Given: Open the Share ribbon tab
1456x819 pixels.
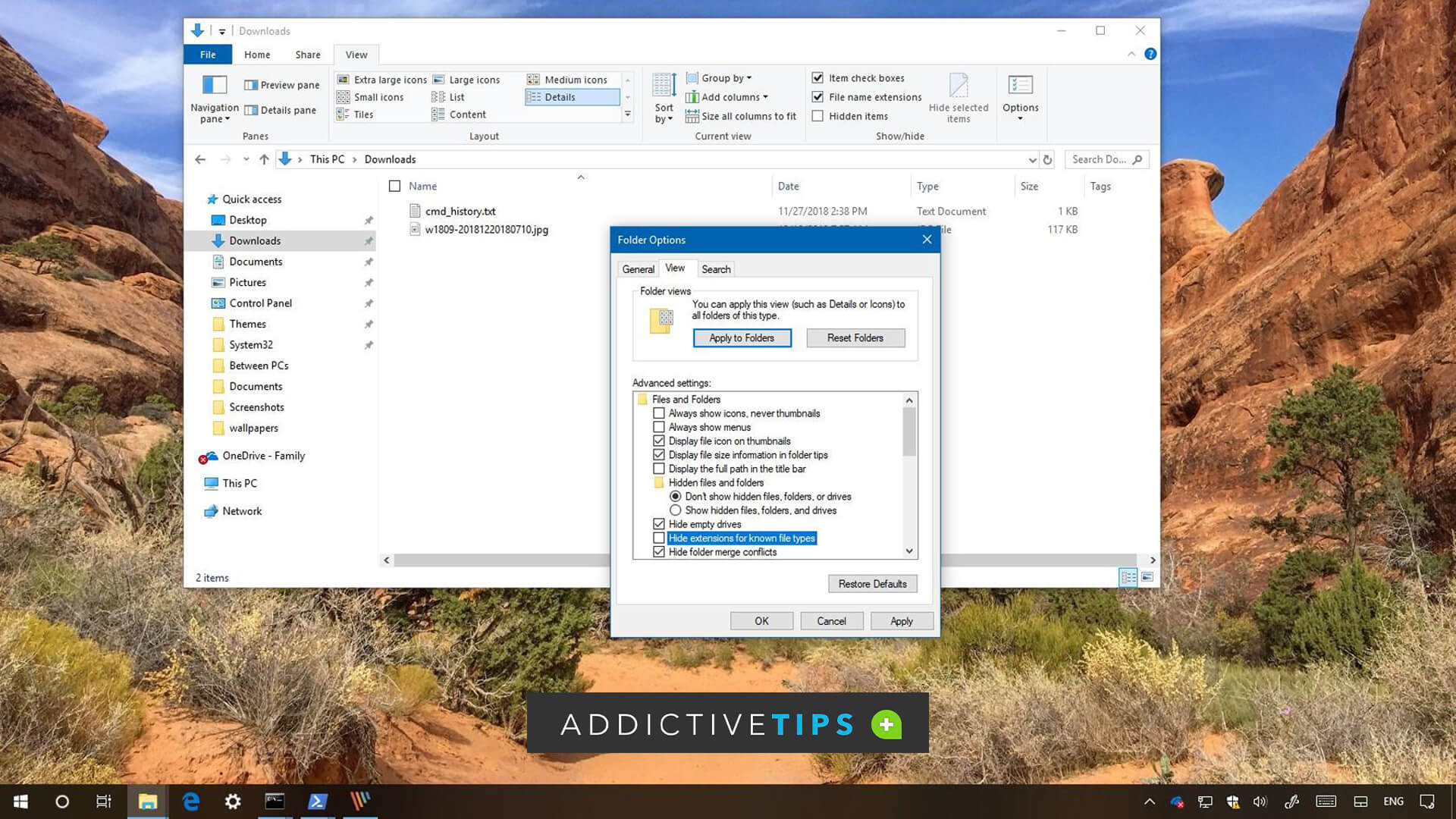Looking at the screenshot, I should pos(307,55).
